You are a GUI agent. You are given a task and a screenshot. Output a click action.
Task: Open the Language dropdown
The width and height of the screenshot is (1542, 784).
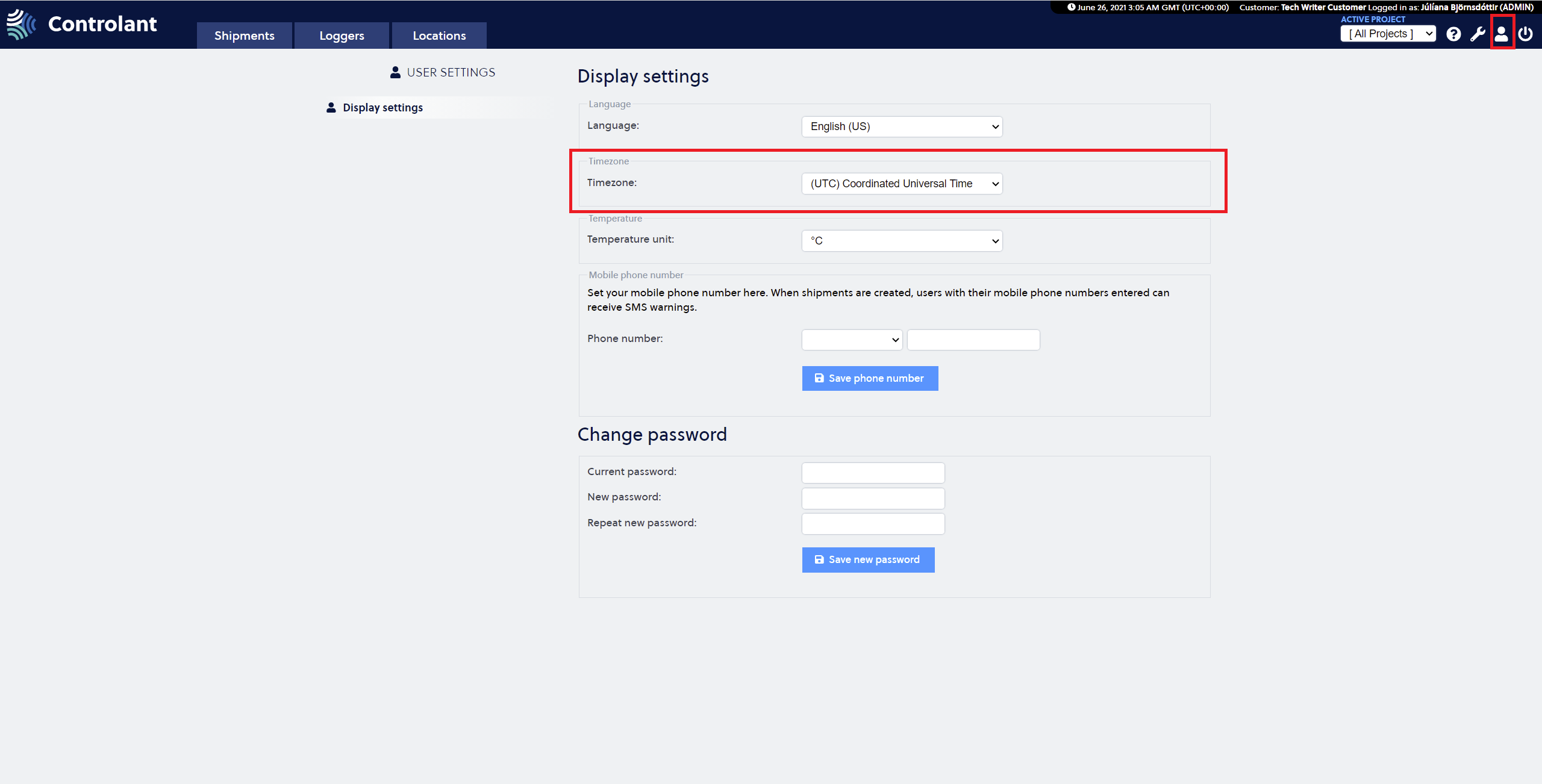(x=902, y=126)
